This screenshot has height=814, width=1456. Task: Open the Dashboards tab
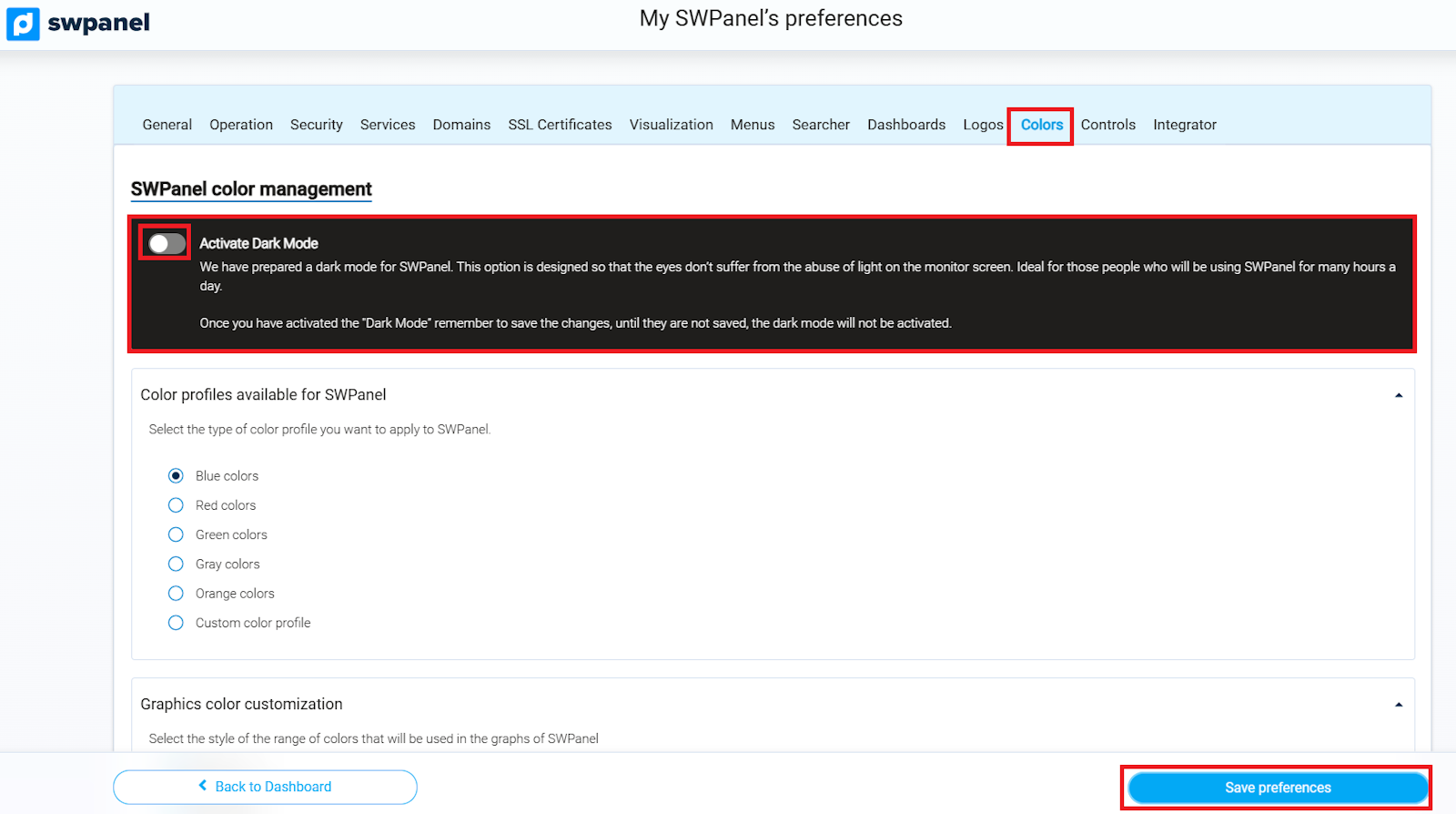point(905,125)
